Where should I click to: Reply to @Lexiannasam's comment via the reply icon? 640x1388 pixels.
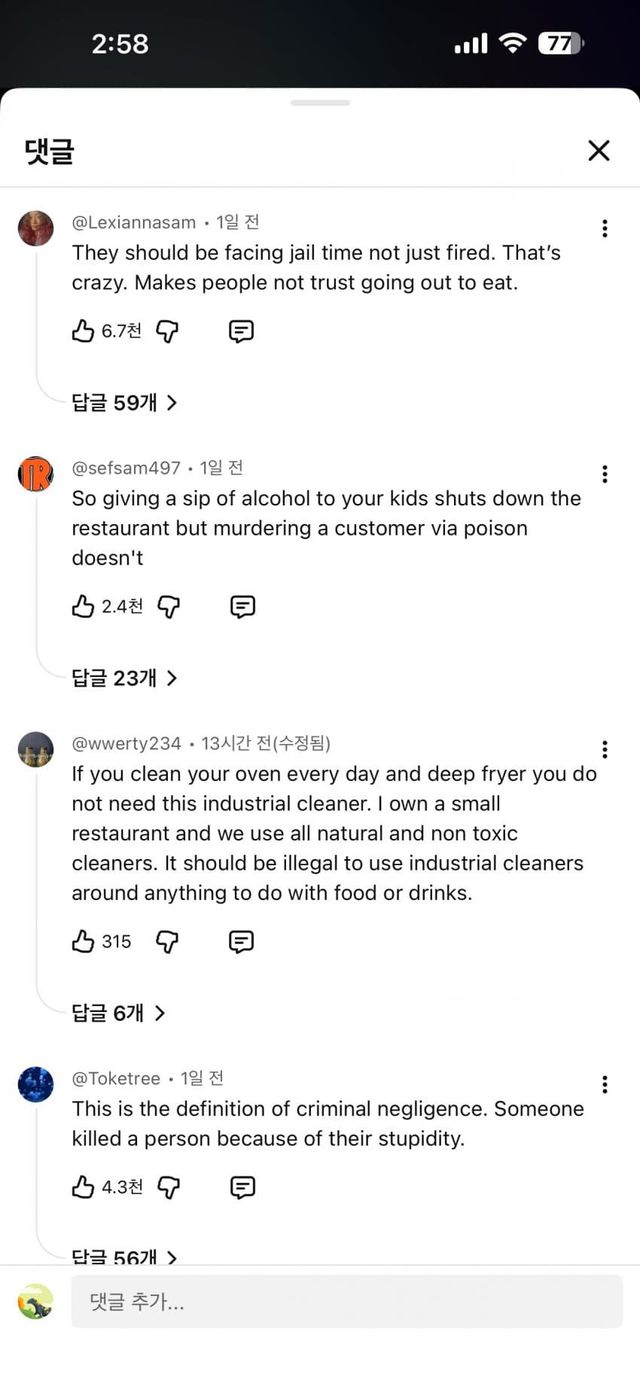pos(241,332)
